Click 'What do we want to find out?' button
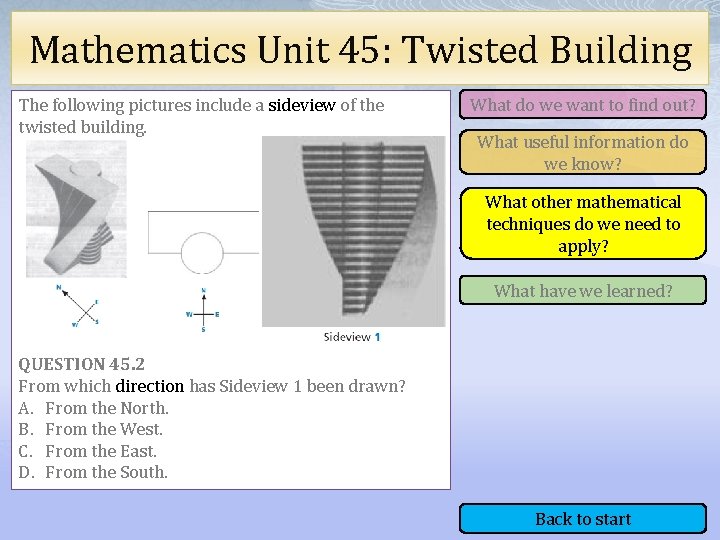720x540 pixels. [583, 105]
